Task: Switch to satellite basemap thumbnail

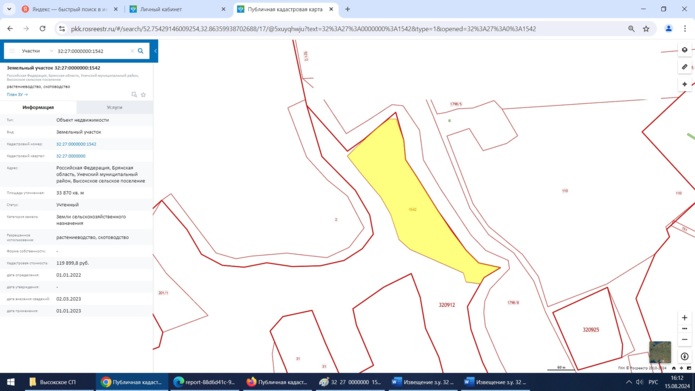Action: point(660,352)
